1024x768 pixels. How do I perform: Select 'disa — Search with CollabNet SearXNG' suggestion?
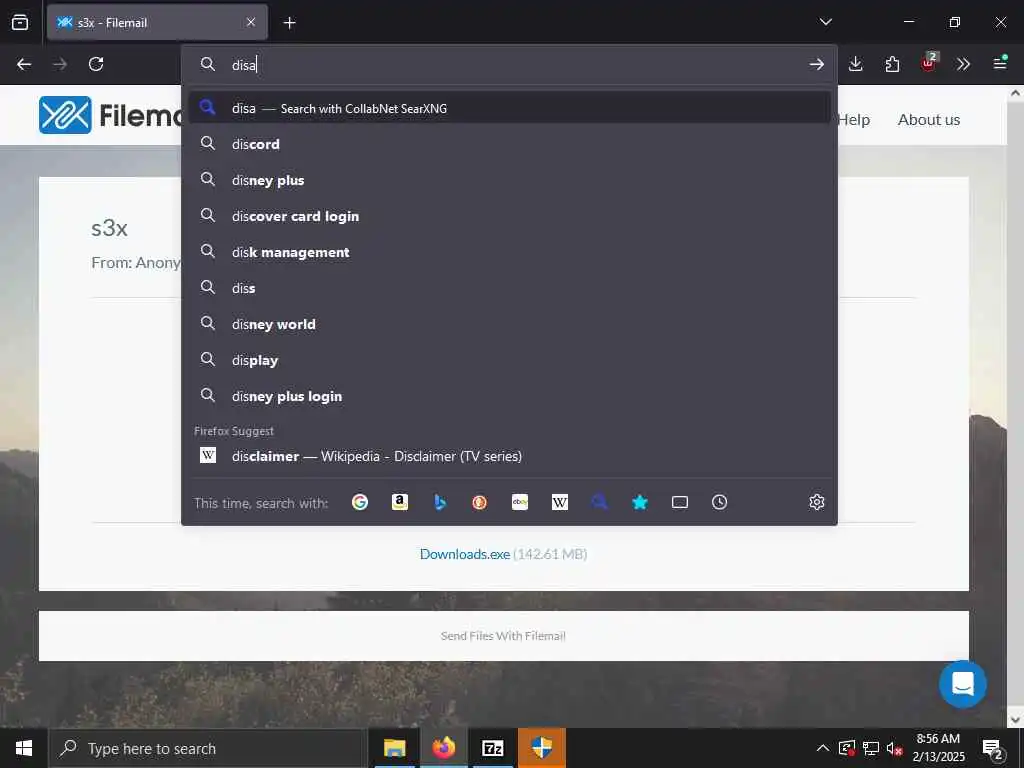509,108
